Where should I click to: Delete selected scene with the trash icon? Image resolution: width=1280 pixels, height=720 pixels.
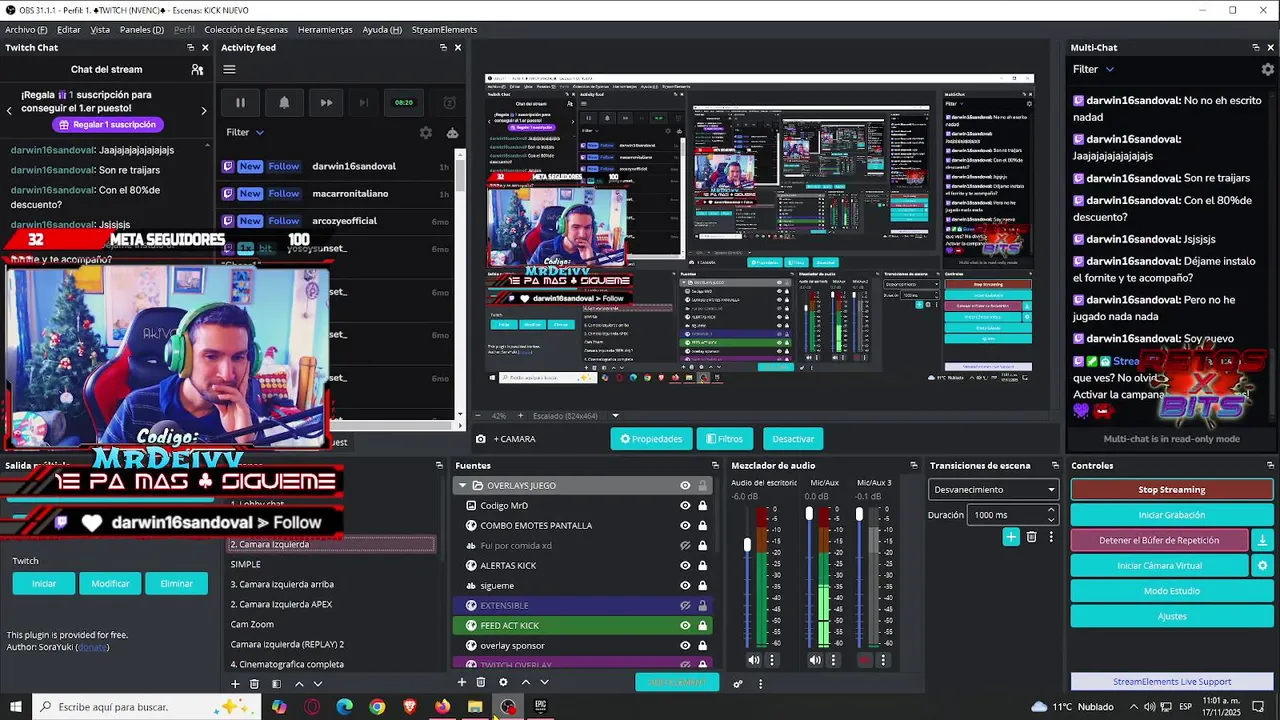pyautogui.click(x=254, y=684)
